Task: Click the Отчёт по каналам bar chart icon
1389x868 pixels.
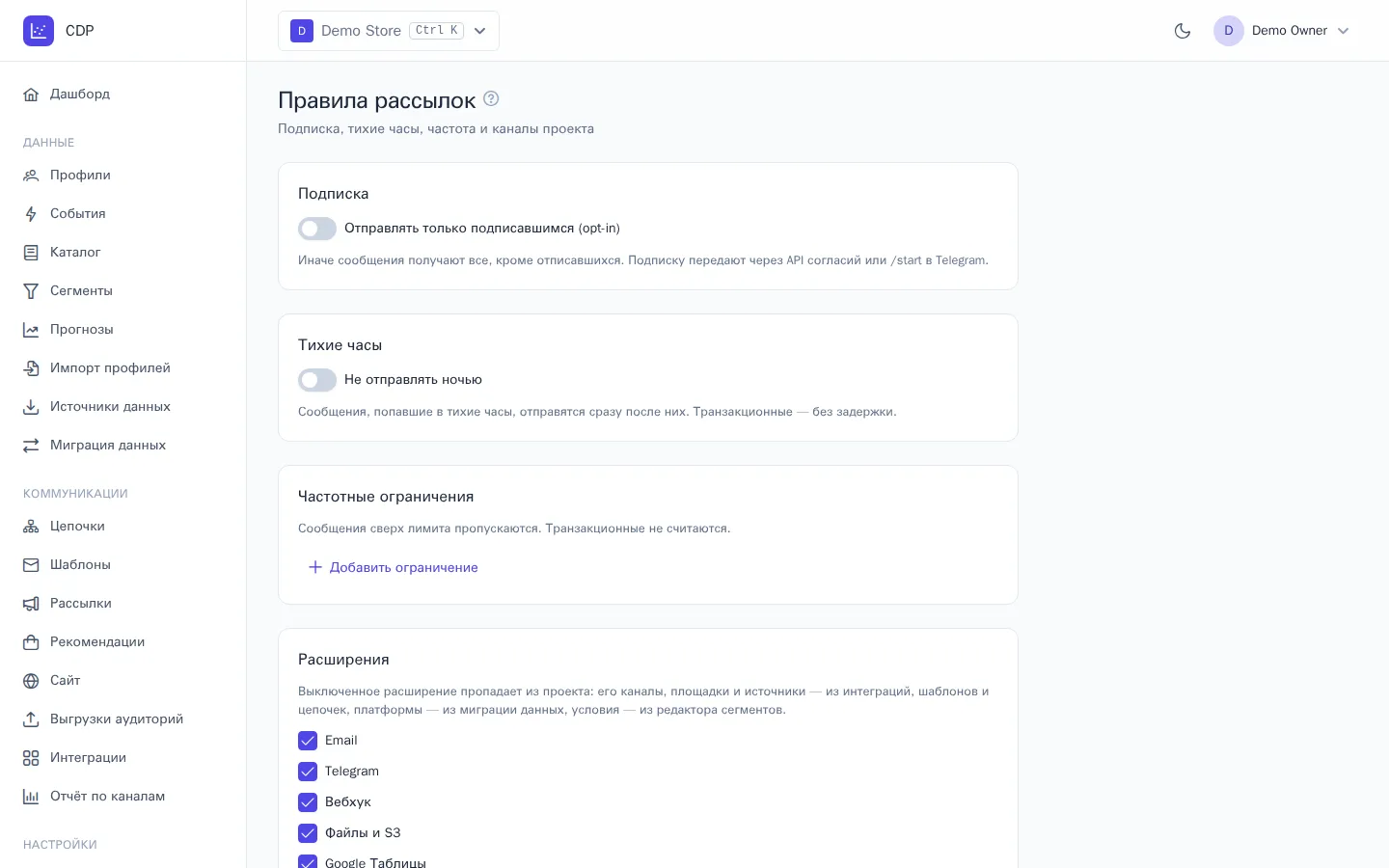Action: pos(31,797)
